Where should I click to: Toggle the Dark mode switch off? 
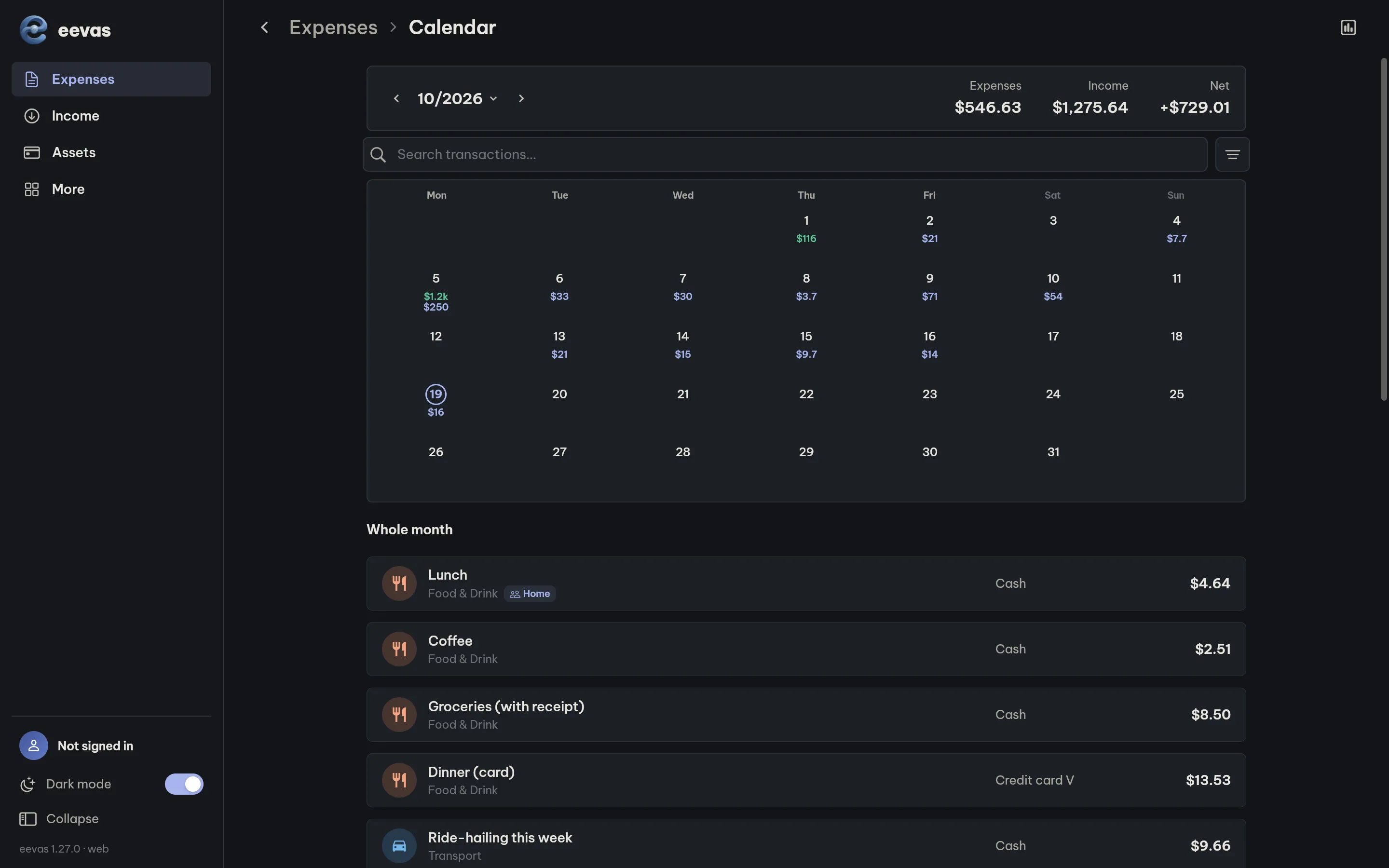[x=184, y=784]
